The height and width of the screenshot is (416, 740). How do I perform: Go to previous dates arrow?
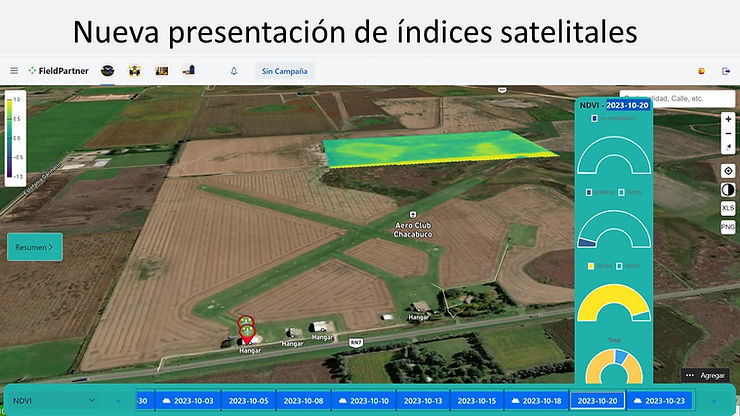118,401
